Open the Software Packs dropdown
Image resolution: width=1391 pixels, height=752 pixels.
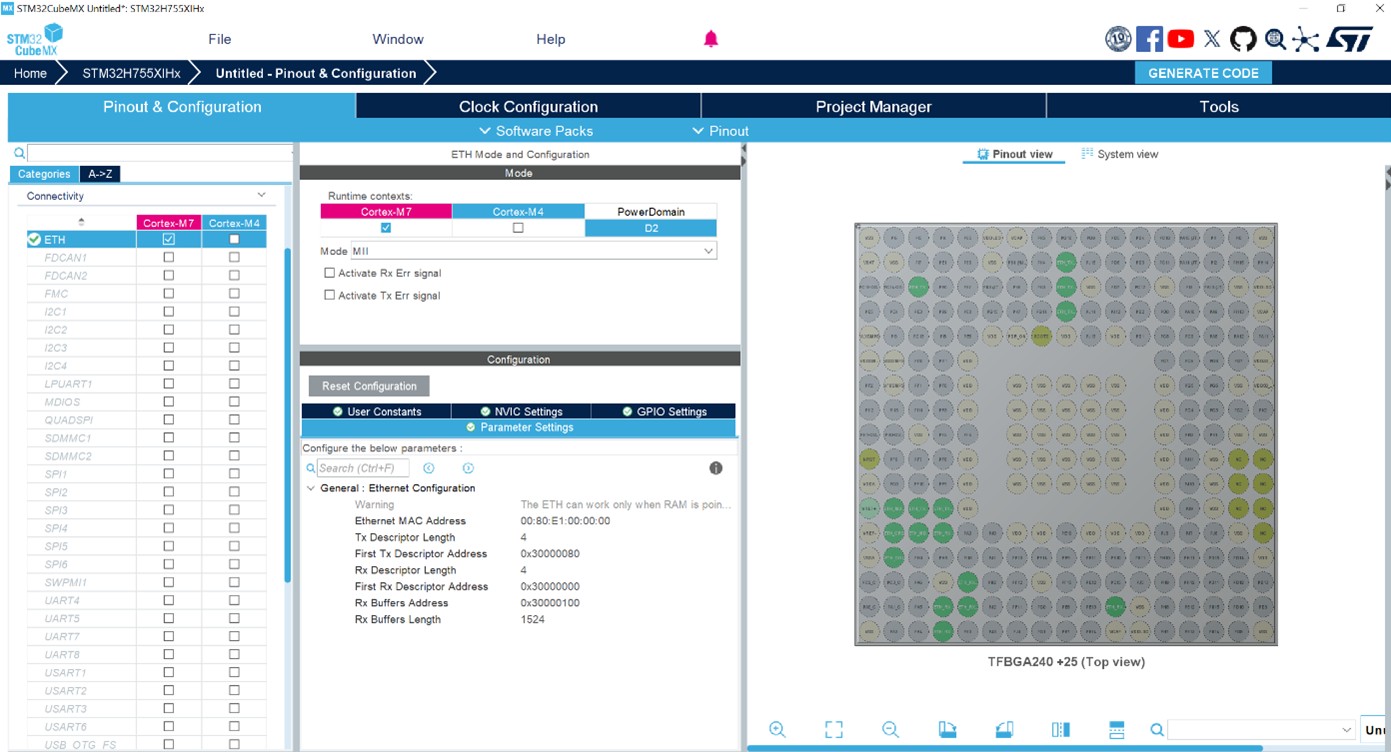point(537,131)
